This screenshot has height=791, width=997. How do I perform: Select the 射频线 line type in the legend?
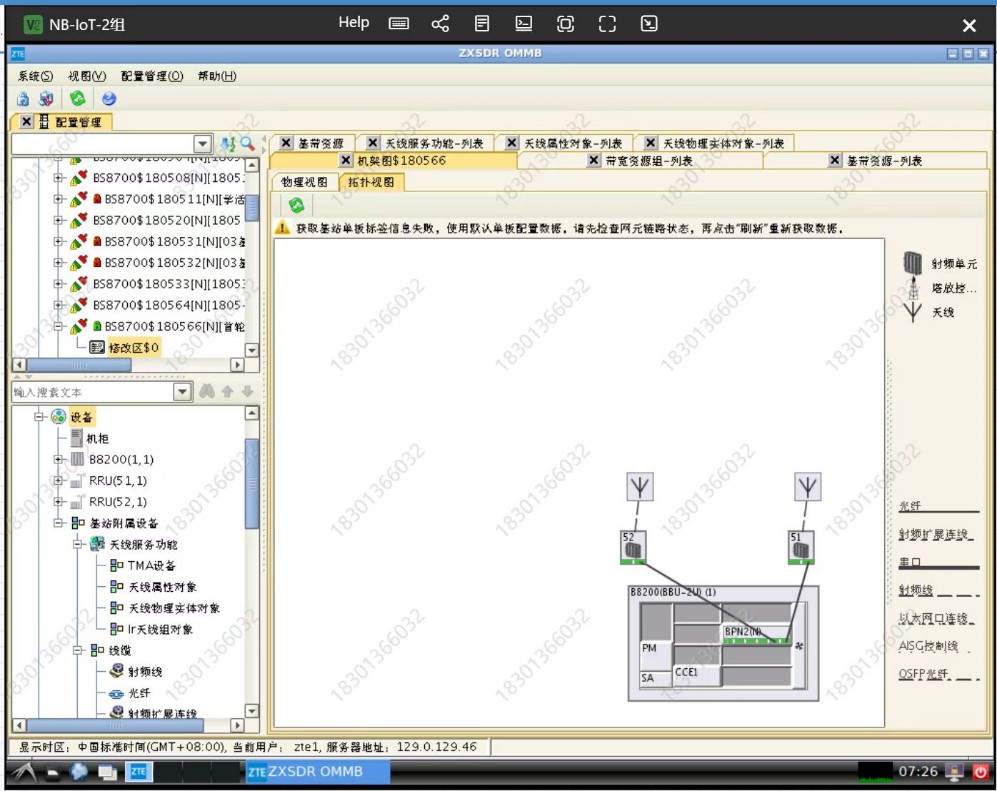click(x=939, y=591)
